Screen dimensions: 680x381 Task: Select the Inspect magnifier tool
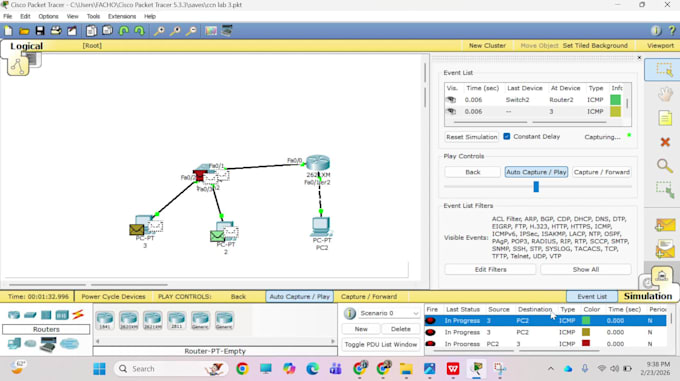tap(664, 166)
